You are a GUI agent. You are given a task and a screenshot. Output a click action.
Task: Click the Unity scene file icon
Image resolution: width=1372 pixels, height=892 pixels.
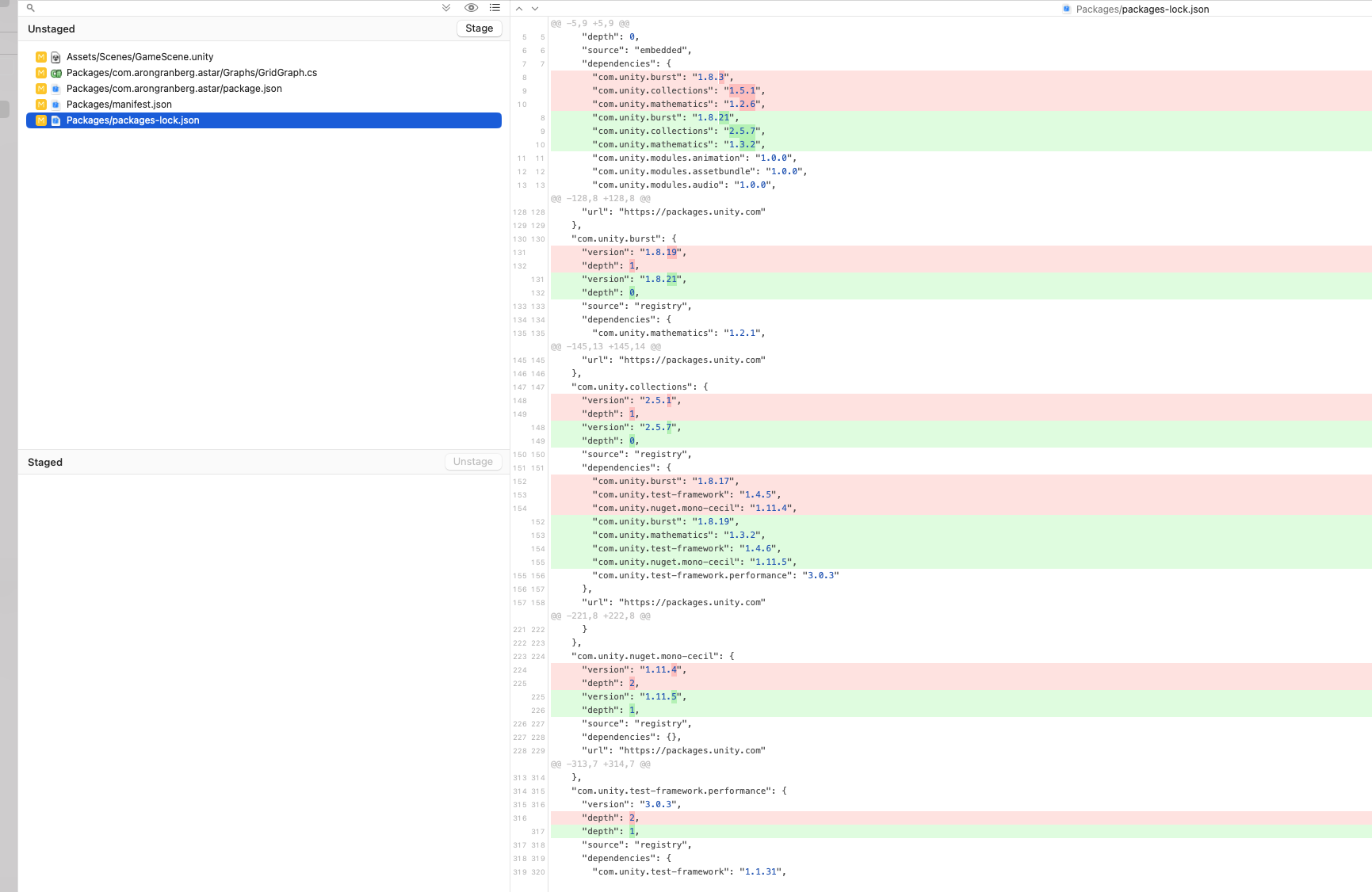point(55,57)
